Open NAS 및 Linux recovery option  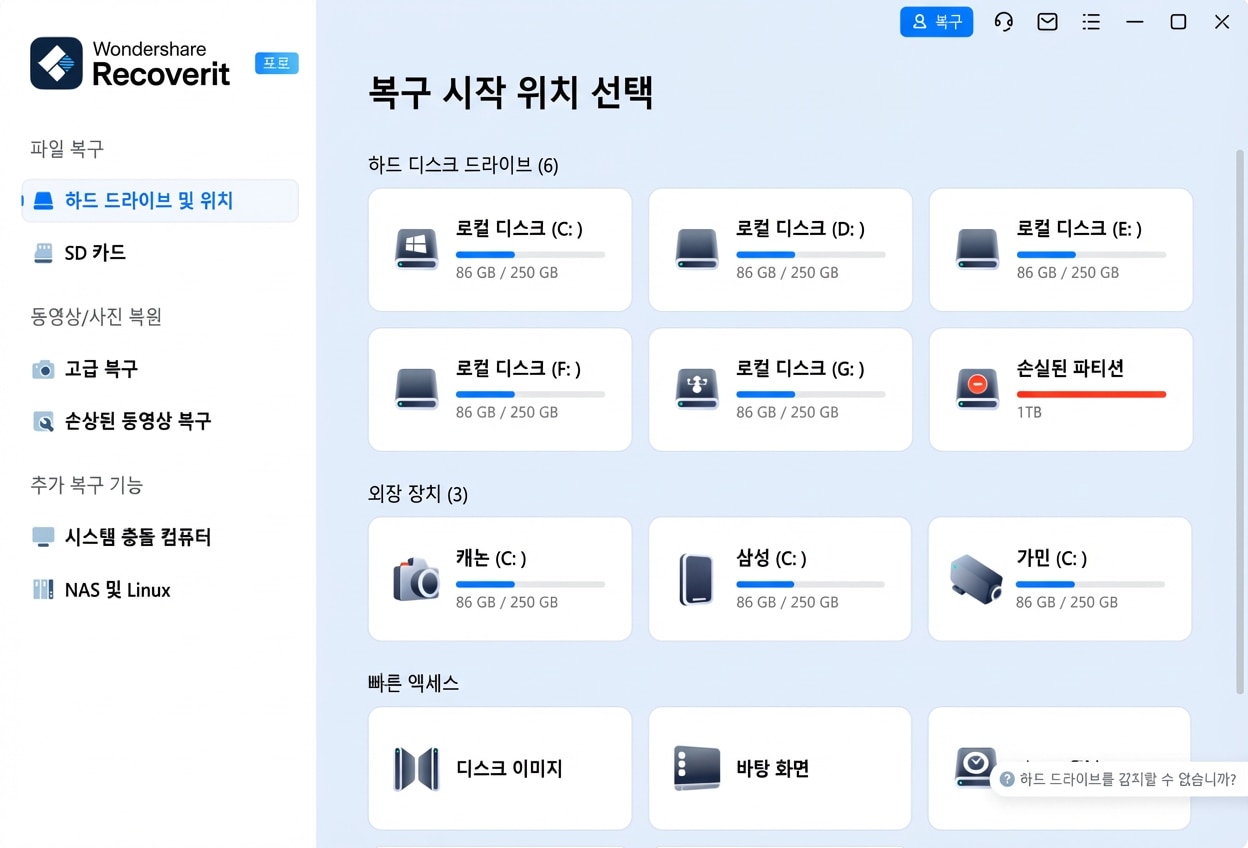pos(117,590)
